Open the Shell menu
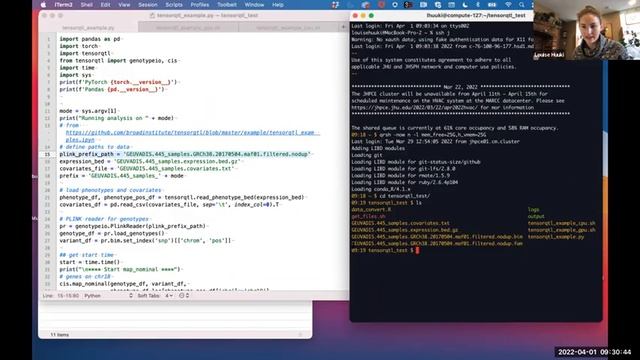This screenshot has width=640, height=360. tap(86, 5)
